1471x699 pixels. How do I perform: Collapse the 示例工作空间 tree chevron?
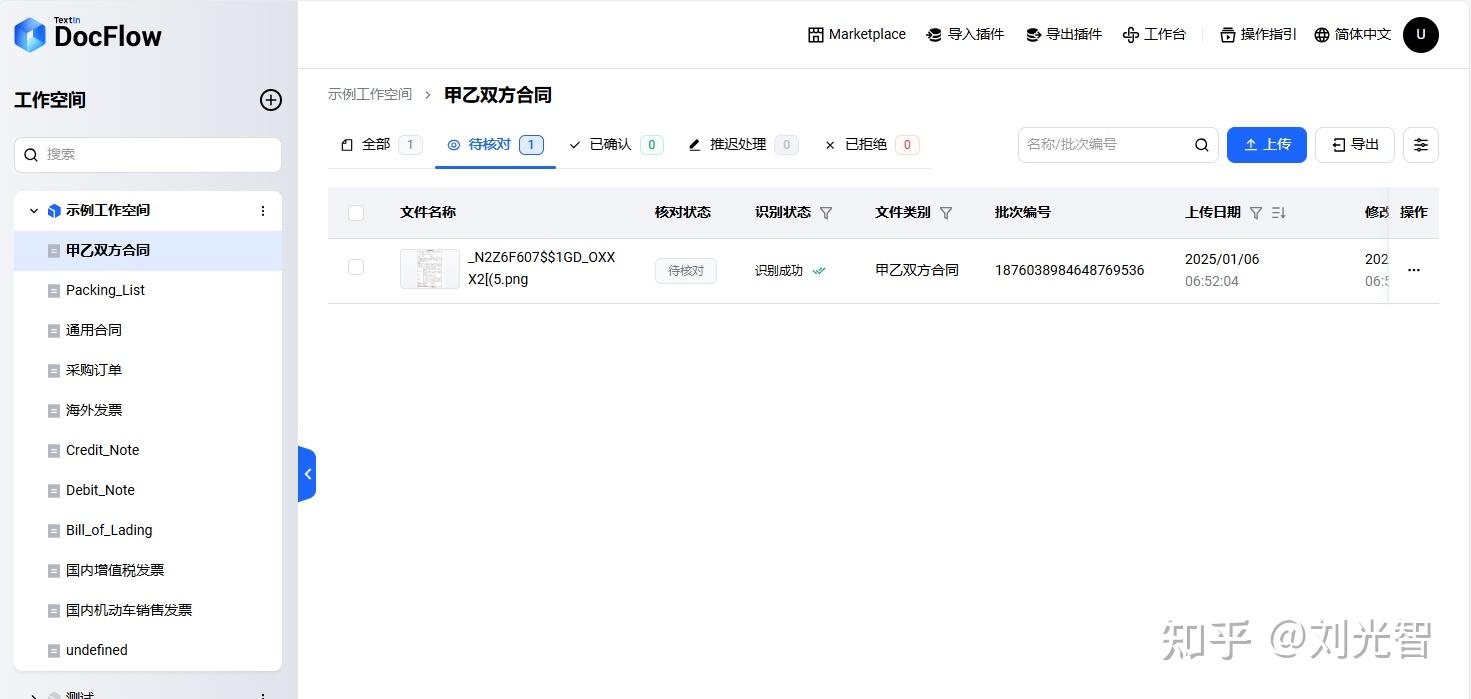[33, 210]
